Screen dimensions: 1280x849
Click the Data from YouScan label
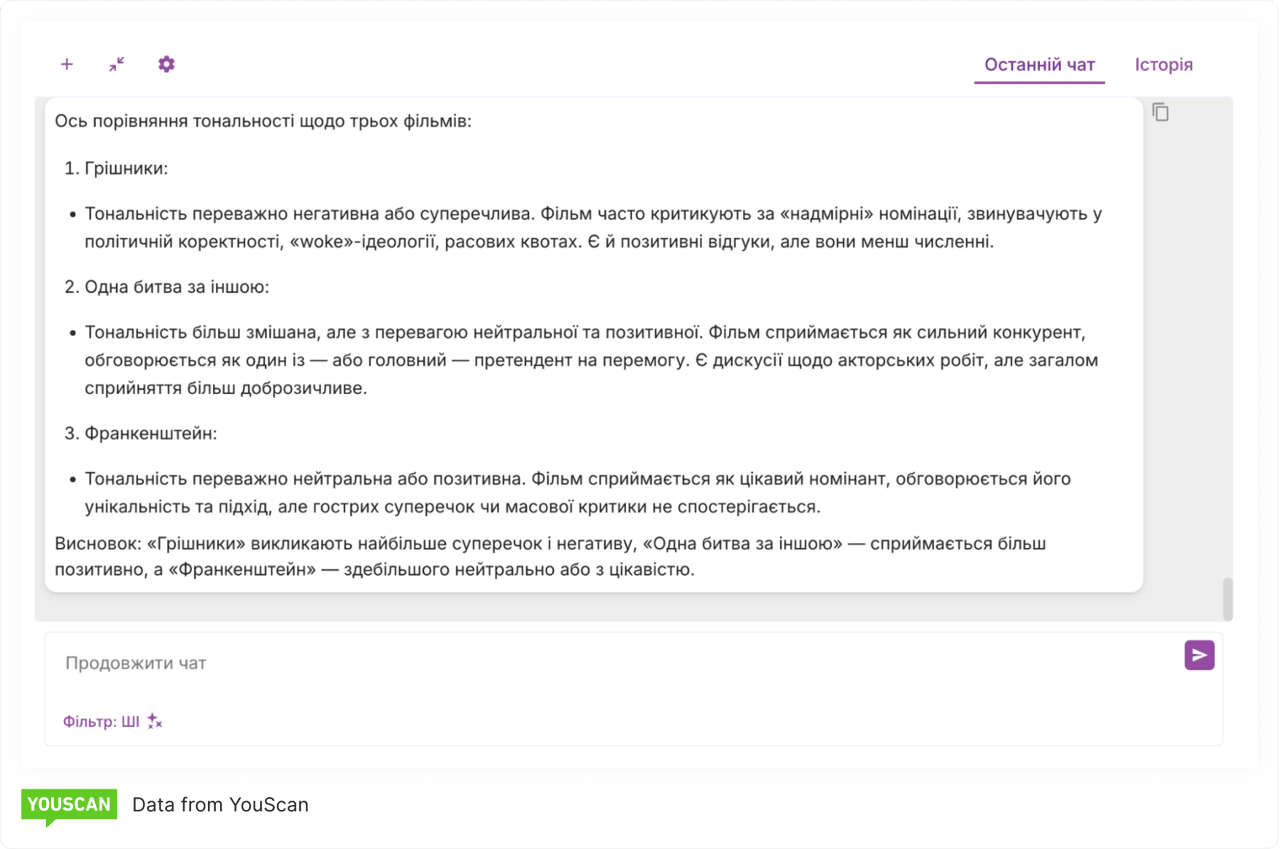coord(220,804)
